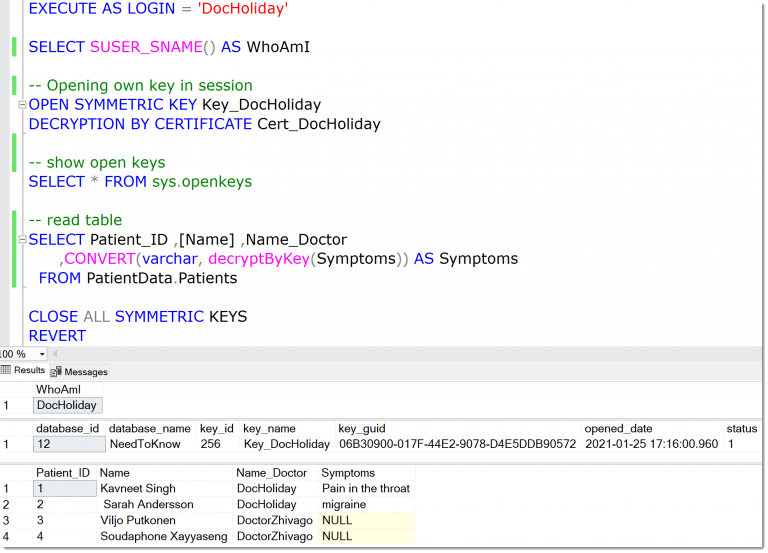This screenshot has width=768, height=553.
Task: Click the Results grid icon
Action: coord(6,371)
